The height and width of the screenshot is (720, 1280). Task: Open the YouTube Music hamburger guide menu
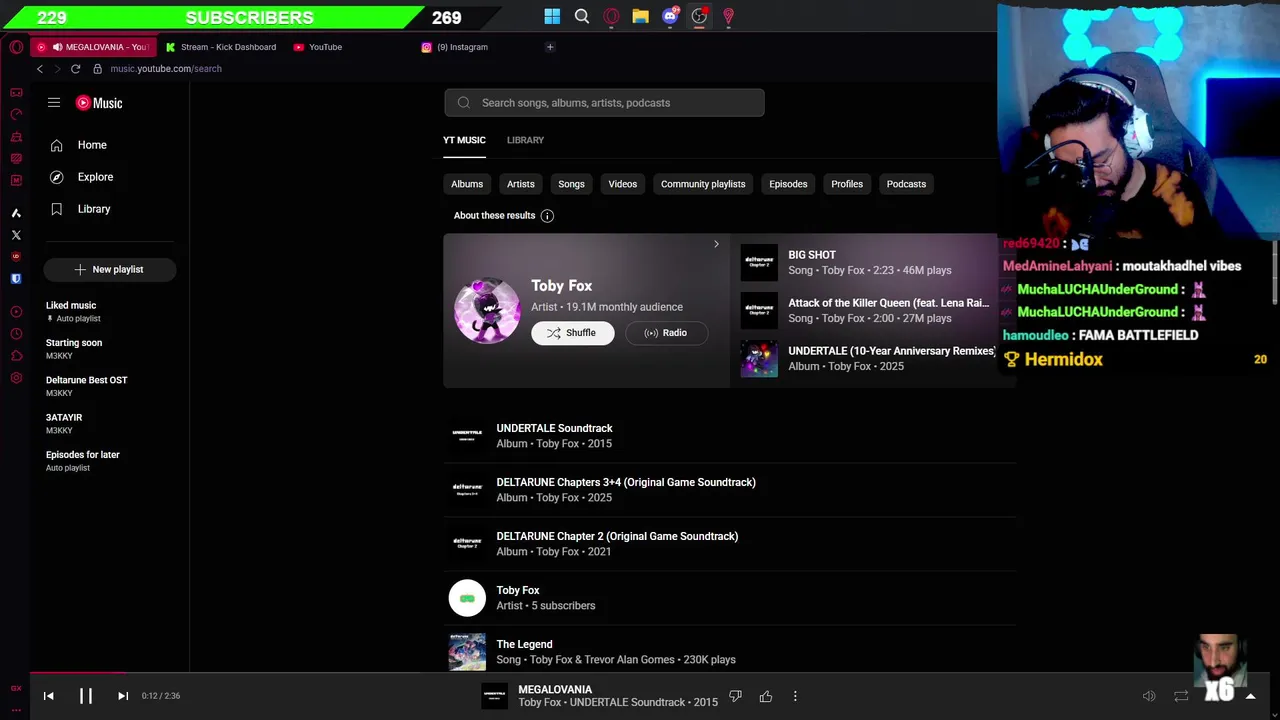tap(54, 103)
